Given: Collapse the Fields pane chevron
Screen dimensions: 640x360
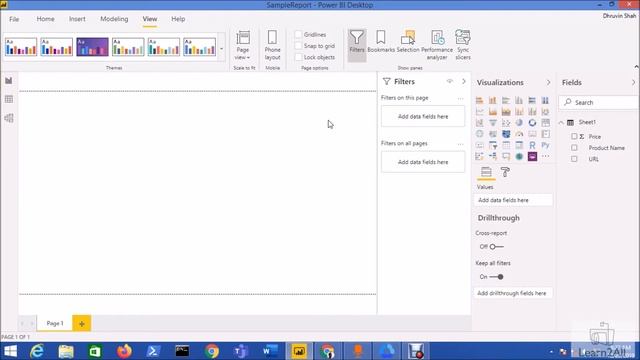Looking at the screenshot, I should [633, 82].
